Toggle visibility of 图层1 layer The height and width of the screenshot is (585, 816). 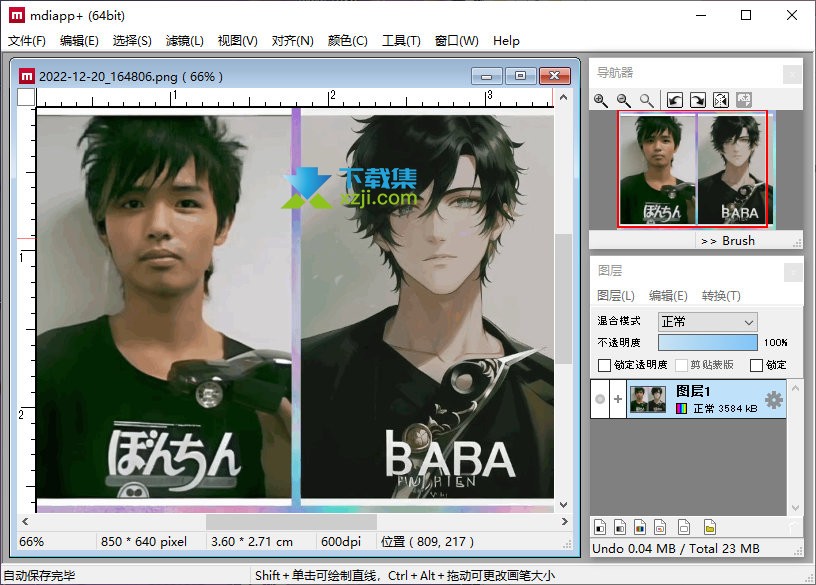(600, 399)
